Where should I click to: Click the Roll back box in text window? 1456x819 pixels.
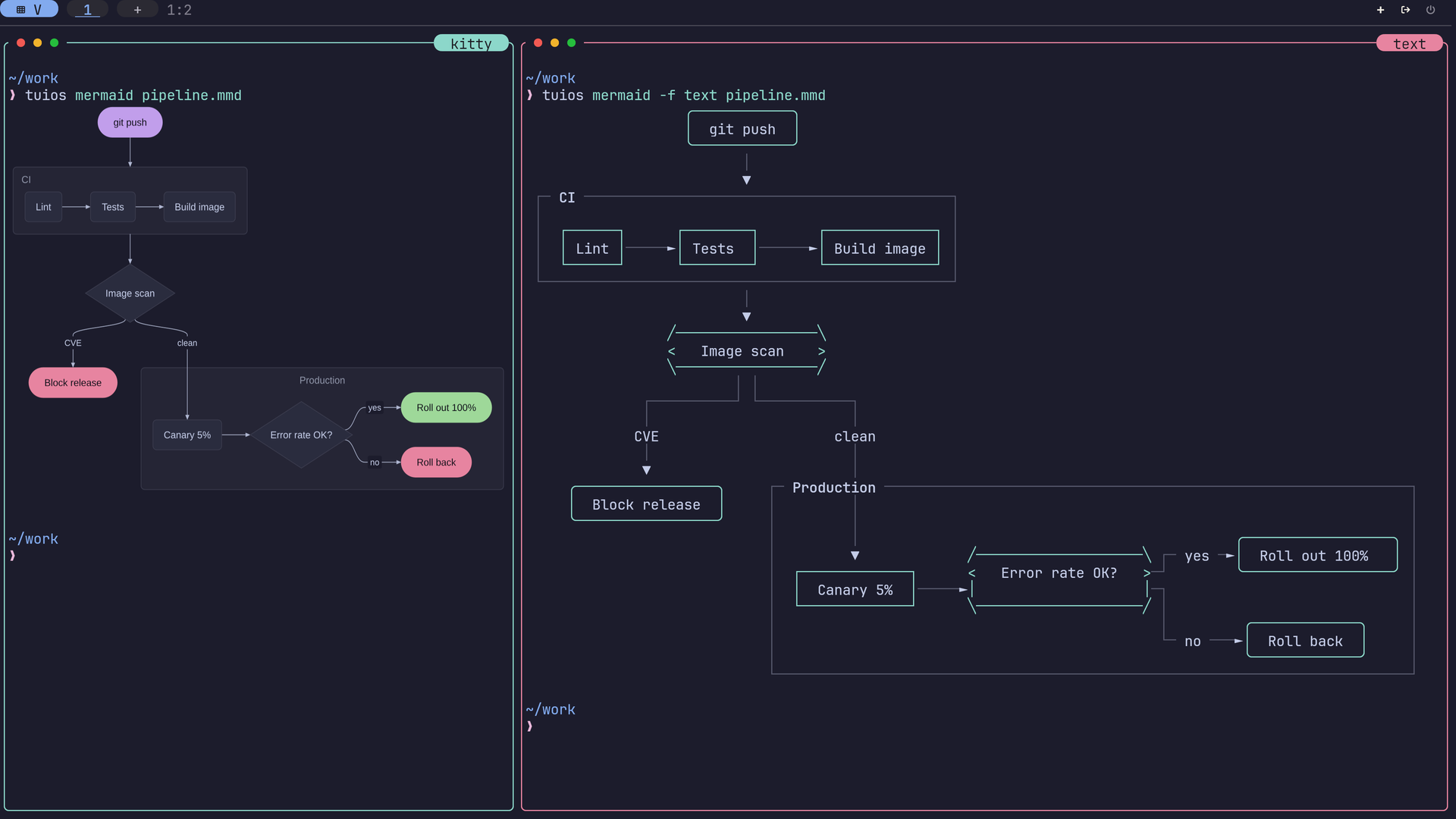1305,641
